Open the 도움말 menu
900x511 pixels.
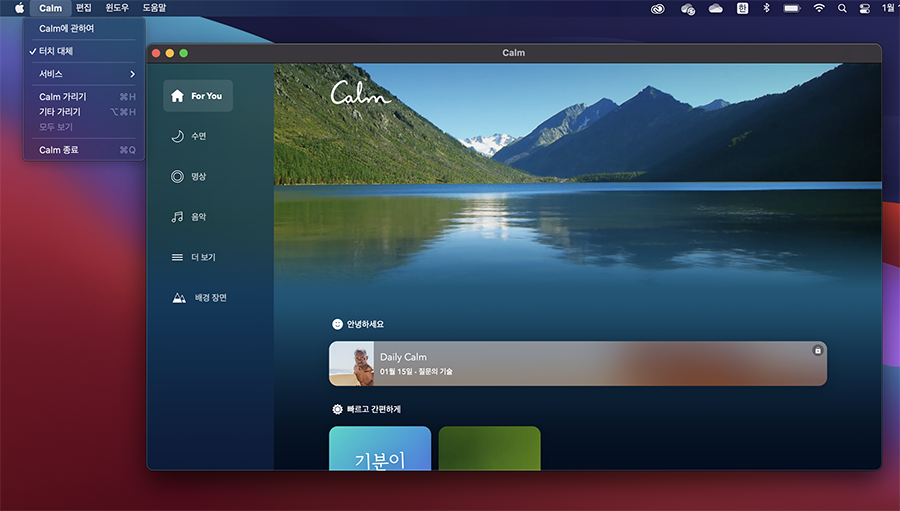[154, 8]
